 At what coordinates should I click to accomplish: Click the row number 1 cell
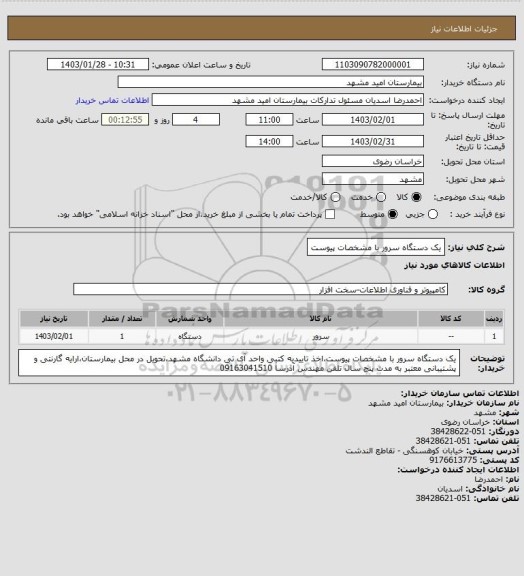click(494, 336)
